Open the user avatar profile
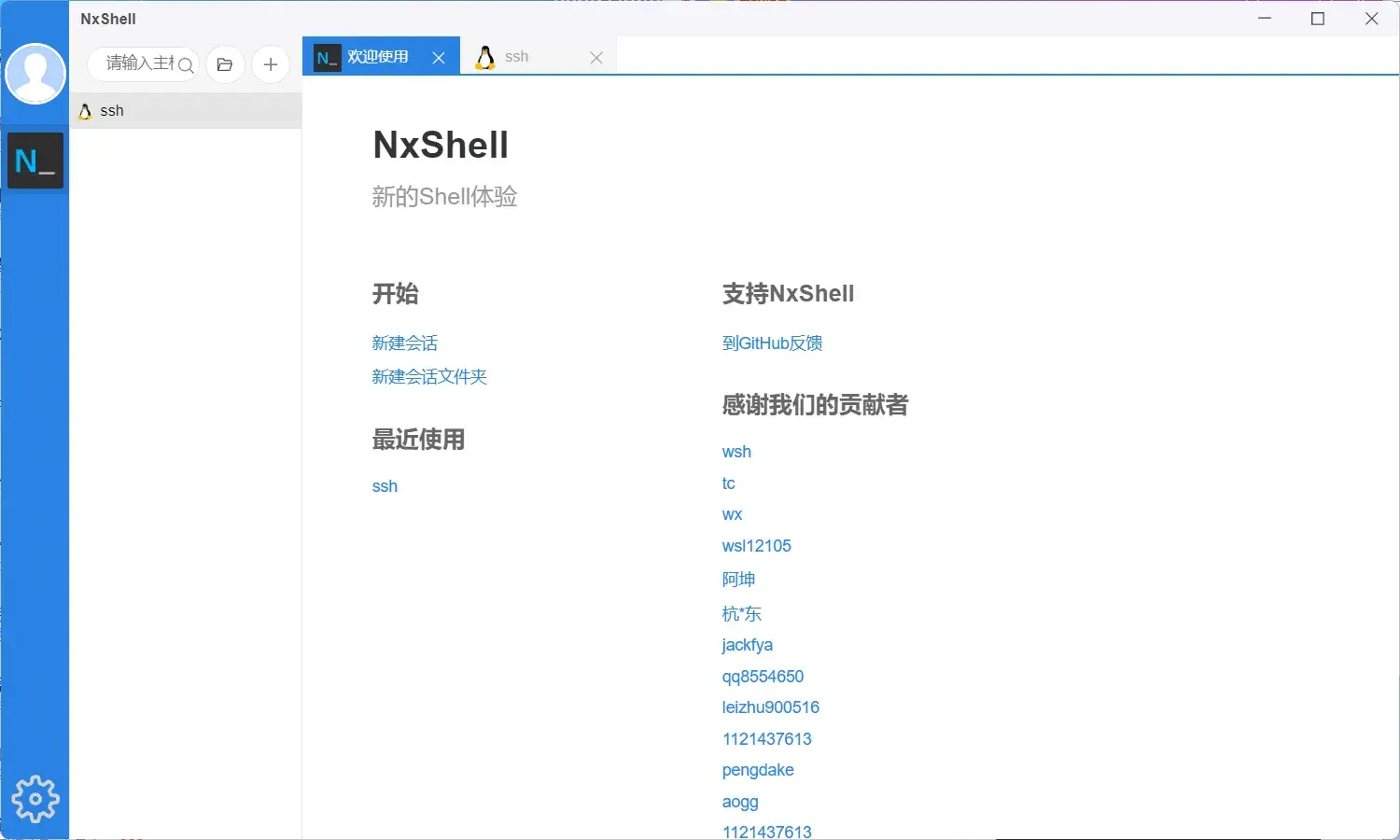Image resolution: width=1400 pixels, height=840 pixels. coord(35,74)
